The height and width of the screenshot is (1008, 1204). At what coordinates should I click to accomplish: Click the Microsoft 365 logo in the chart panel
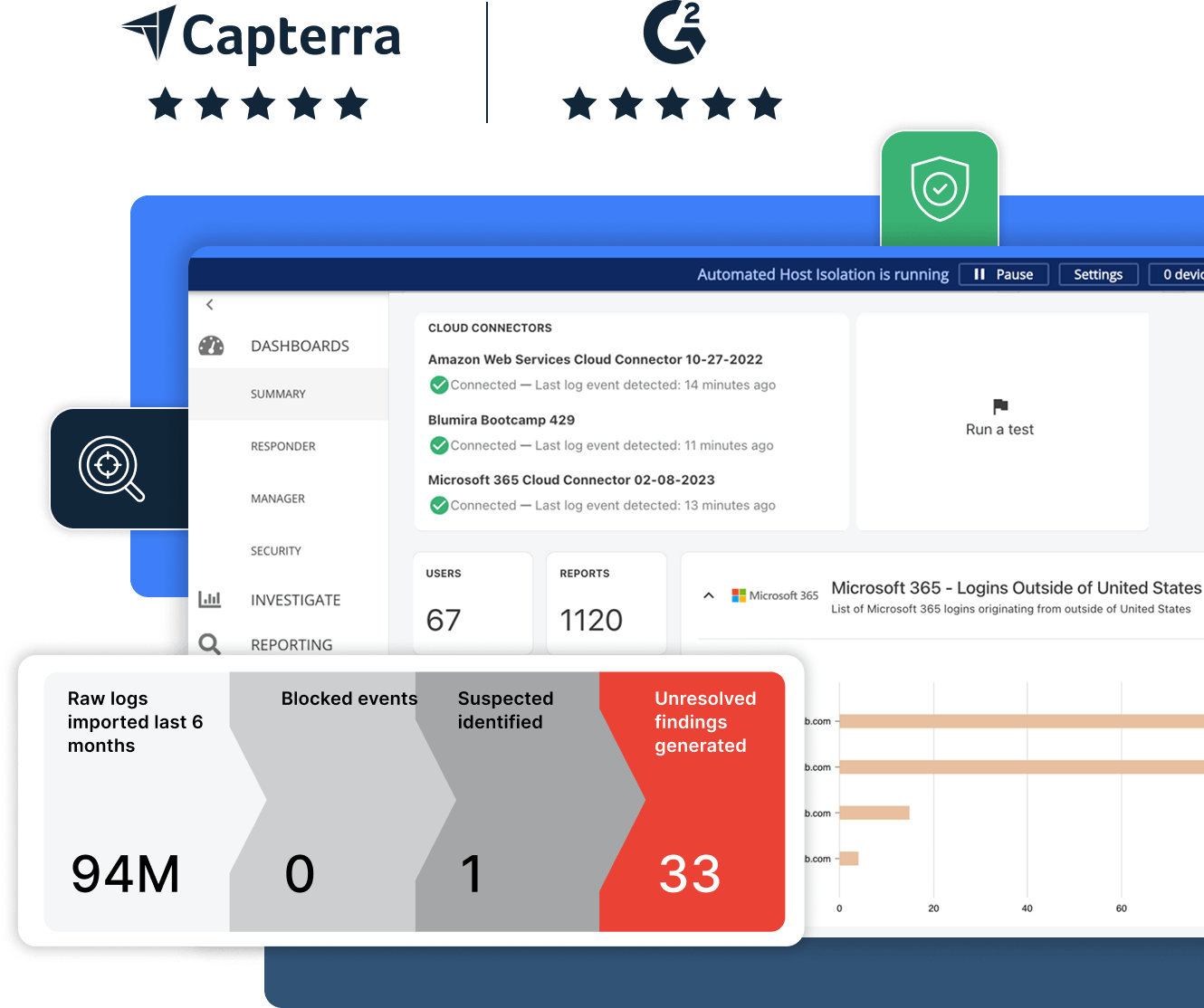(x=739, y=594)
